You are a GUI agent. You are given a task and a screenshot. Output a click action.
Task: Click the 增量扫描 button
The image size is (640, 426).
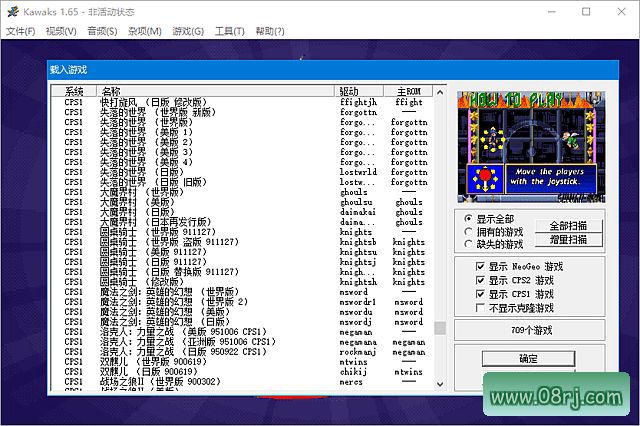click(568, 240)
